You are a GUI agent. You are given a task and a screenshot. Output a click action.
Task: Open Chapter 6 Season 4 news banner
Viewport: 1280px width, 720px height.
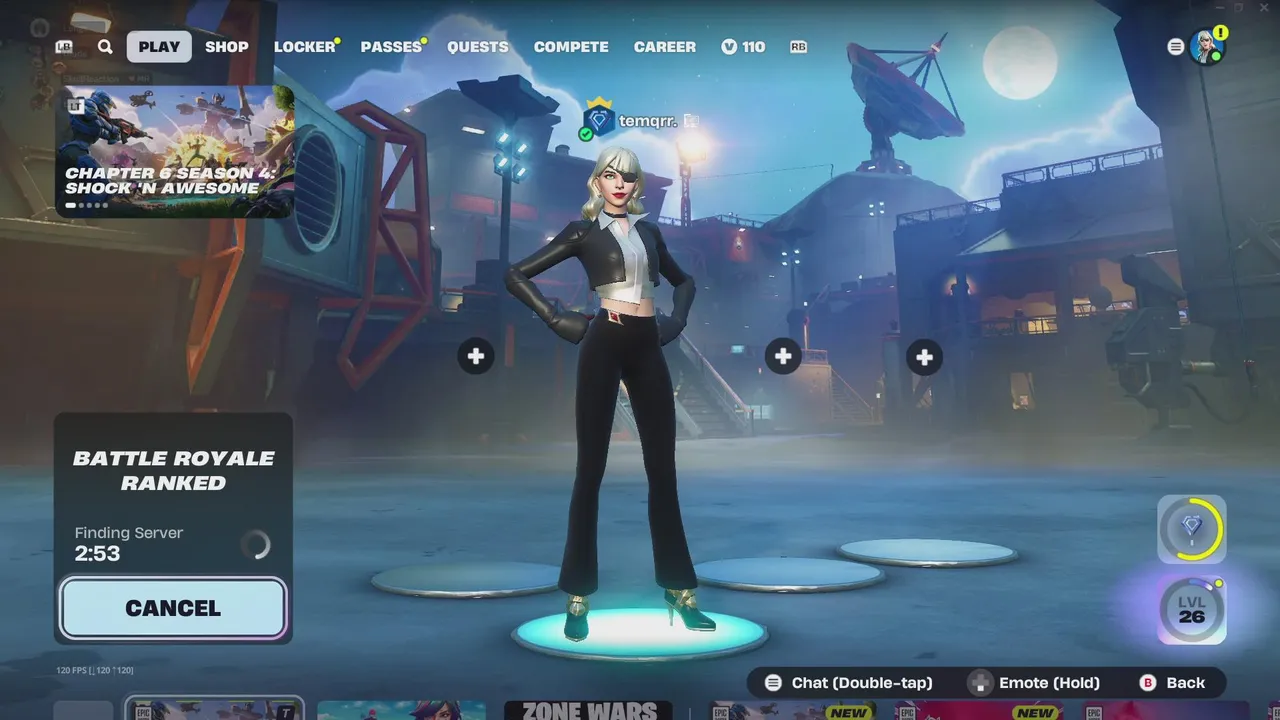tap(174, 151)
